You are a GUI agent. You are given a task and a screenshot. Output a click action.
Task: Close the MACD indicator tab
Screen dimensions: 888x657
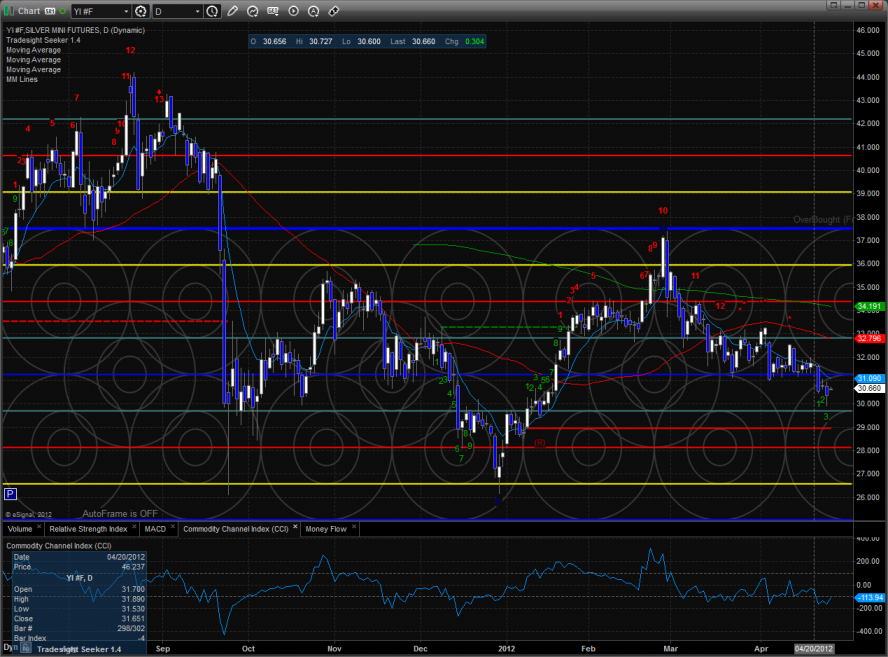tap(171, 528)
